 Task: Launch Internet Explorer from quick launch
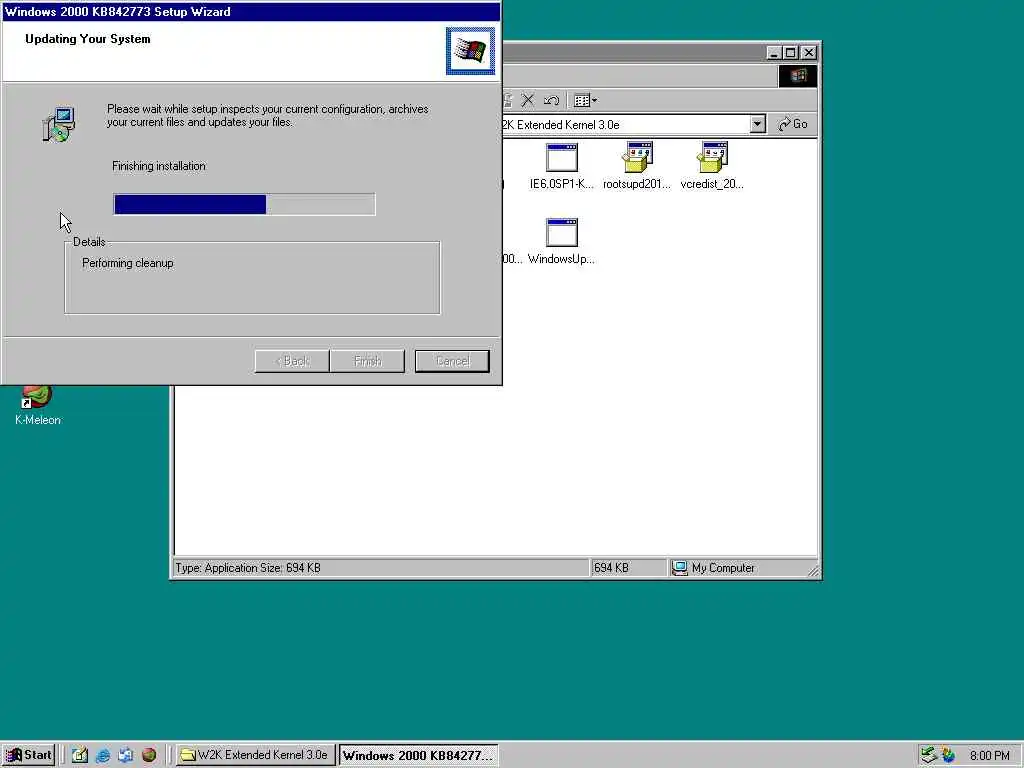tap(103, 755)
